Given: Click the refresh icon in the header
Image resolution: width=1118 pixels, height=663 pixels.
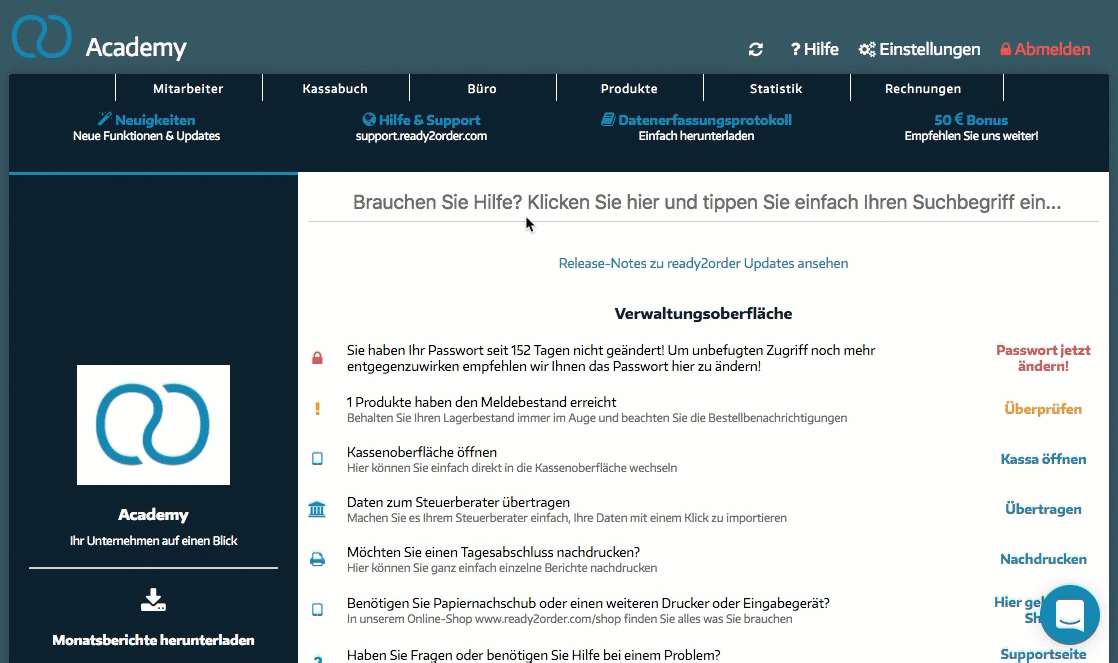Looking at the screenshot, I should coord(756,49).
